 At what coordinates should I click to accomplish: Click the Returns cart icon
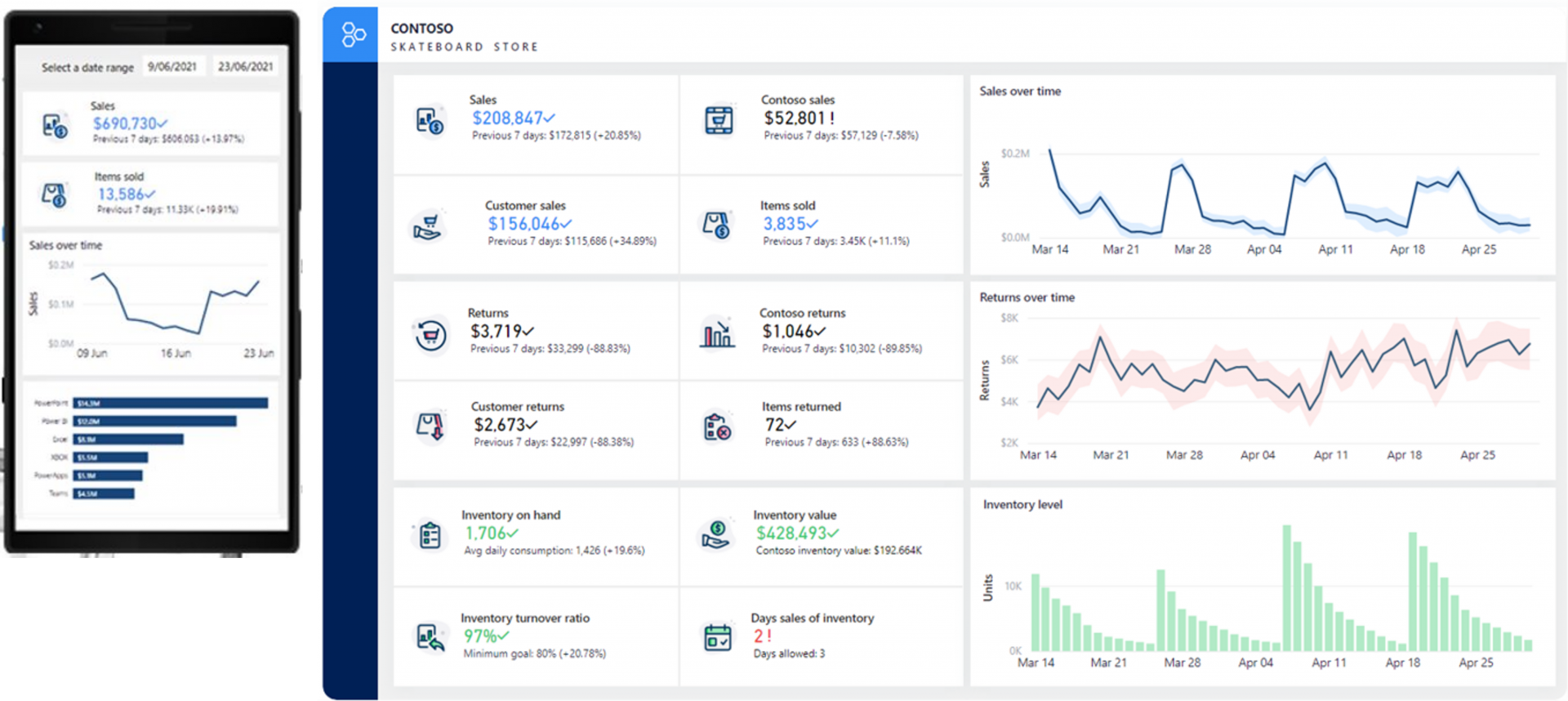tap(430, 334)
